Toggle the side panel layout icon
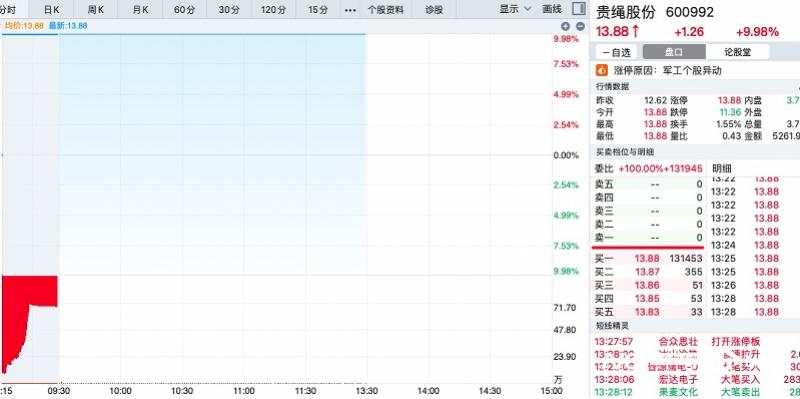Image resolution: width=800 pixels, height=399 pixels. [579, 9]
